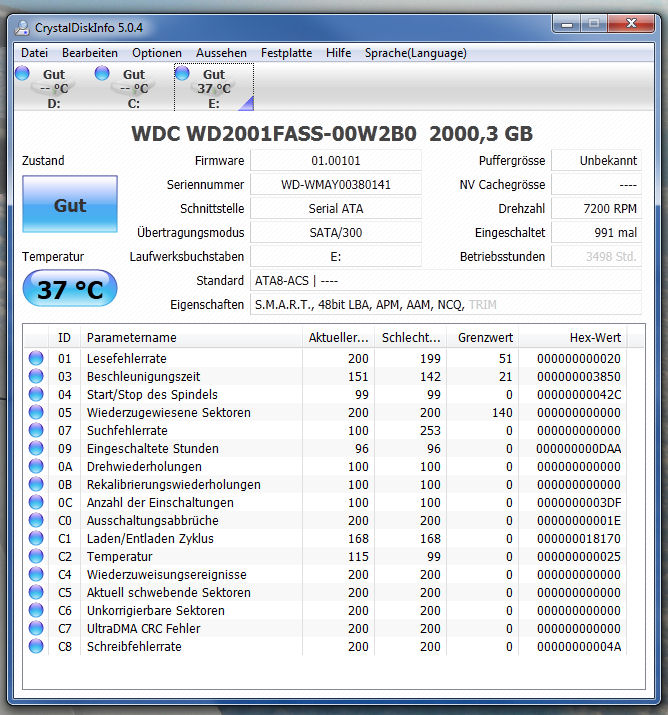Click the blue Gut health status button
The width and height of the screenshot is (668, 715).
[x=70, y=204]
